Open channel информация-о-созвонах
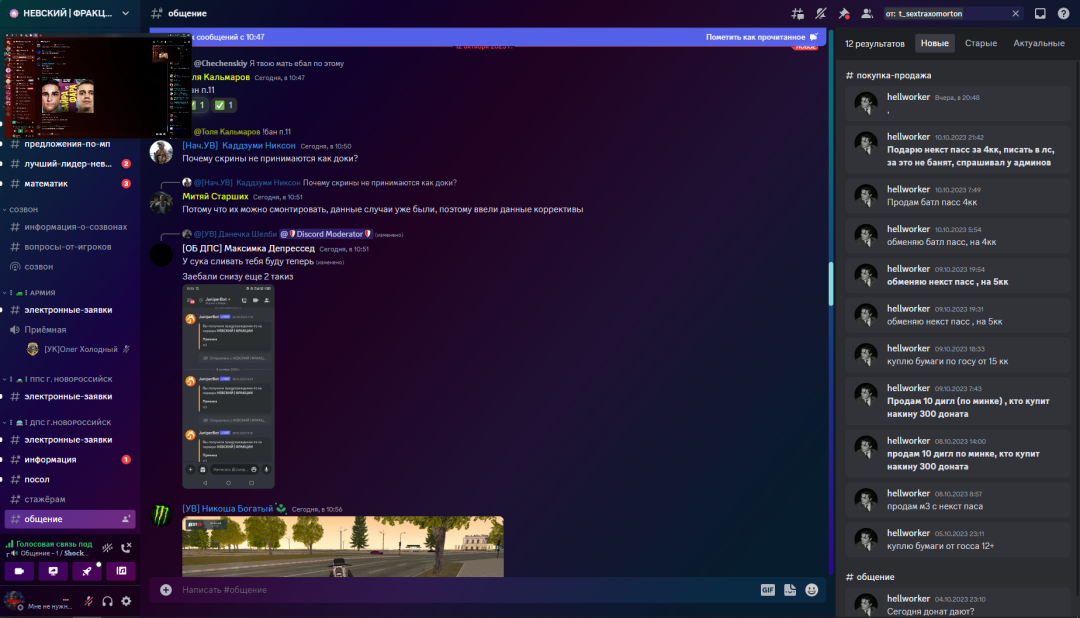The width and height of the screenshot is (1080, 618). pos(70,227)
